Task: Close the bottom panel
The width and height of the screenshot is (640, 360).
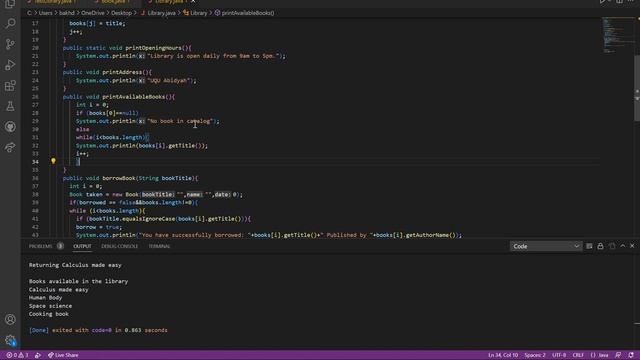Action: [x=632, y=246]
